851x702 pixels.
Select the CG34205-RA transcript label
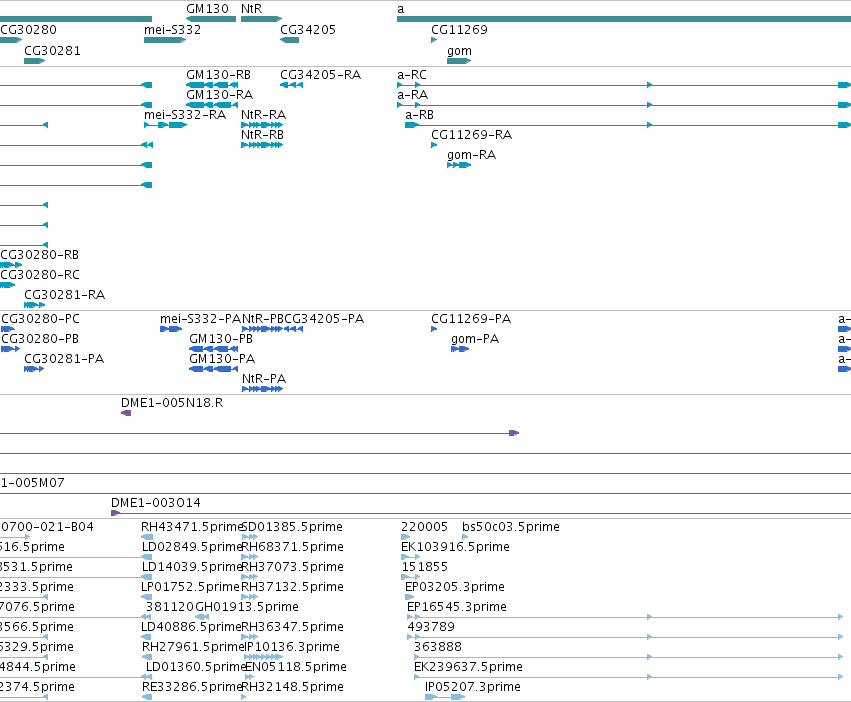320,74
